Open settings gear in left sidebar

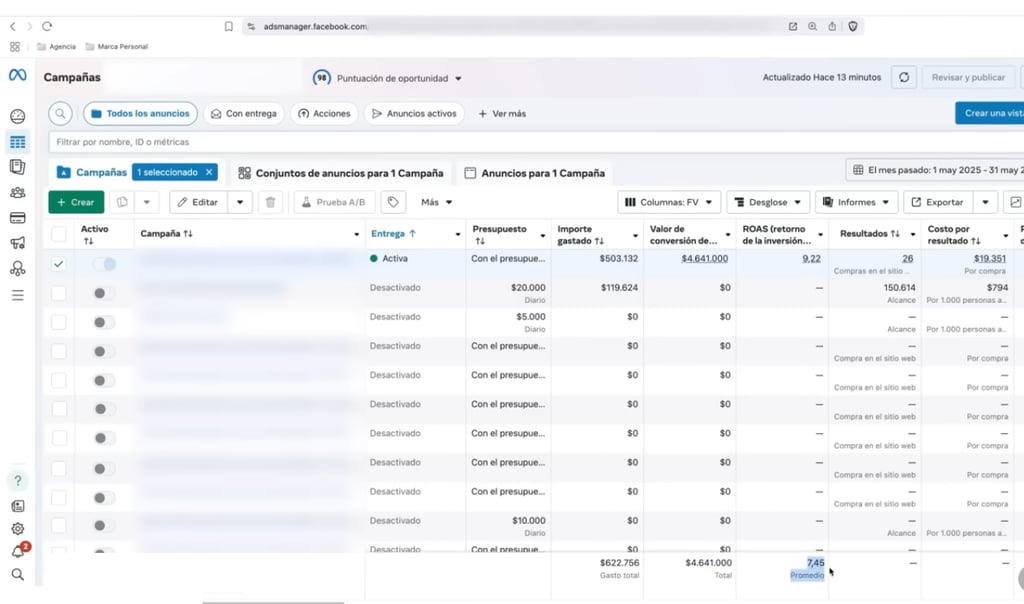tap(18, 529)
